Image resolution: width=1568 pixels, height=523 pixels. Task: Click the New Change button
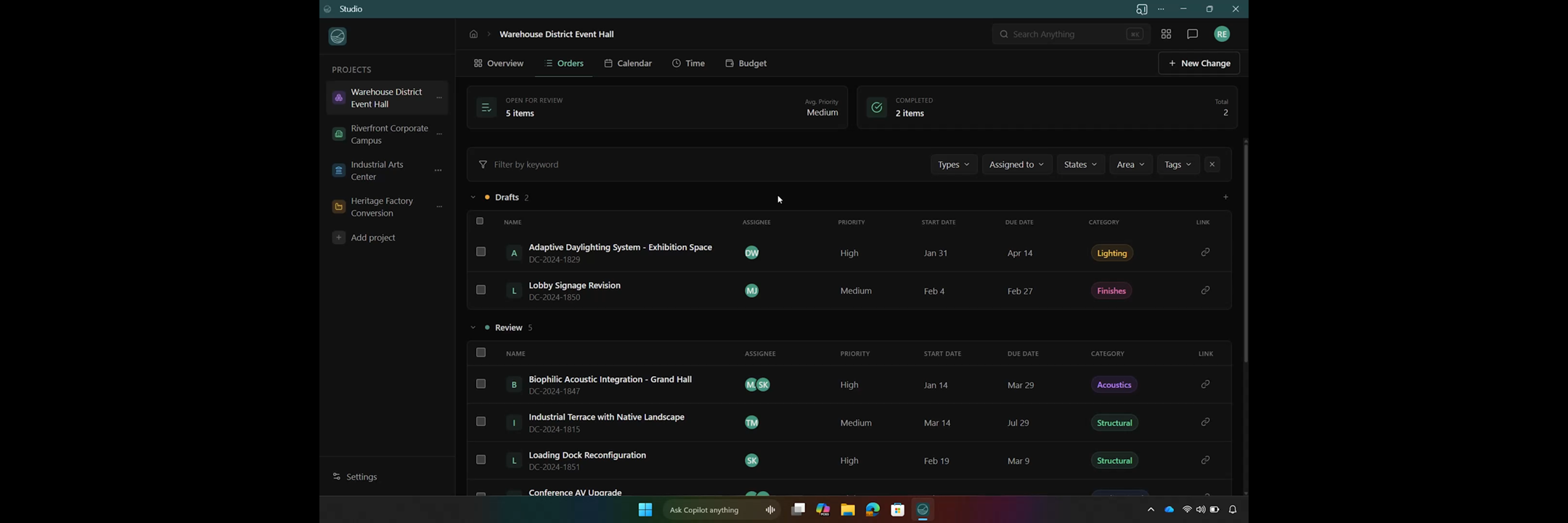pyautogui.click(x=1199, y=63)
